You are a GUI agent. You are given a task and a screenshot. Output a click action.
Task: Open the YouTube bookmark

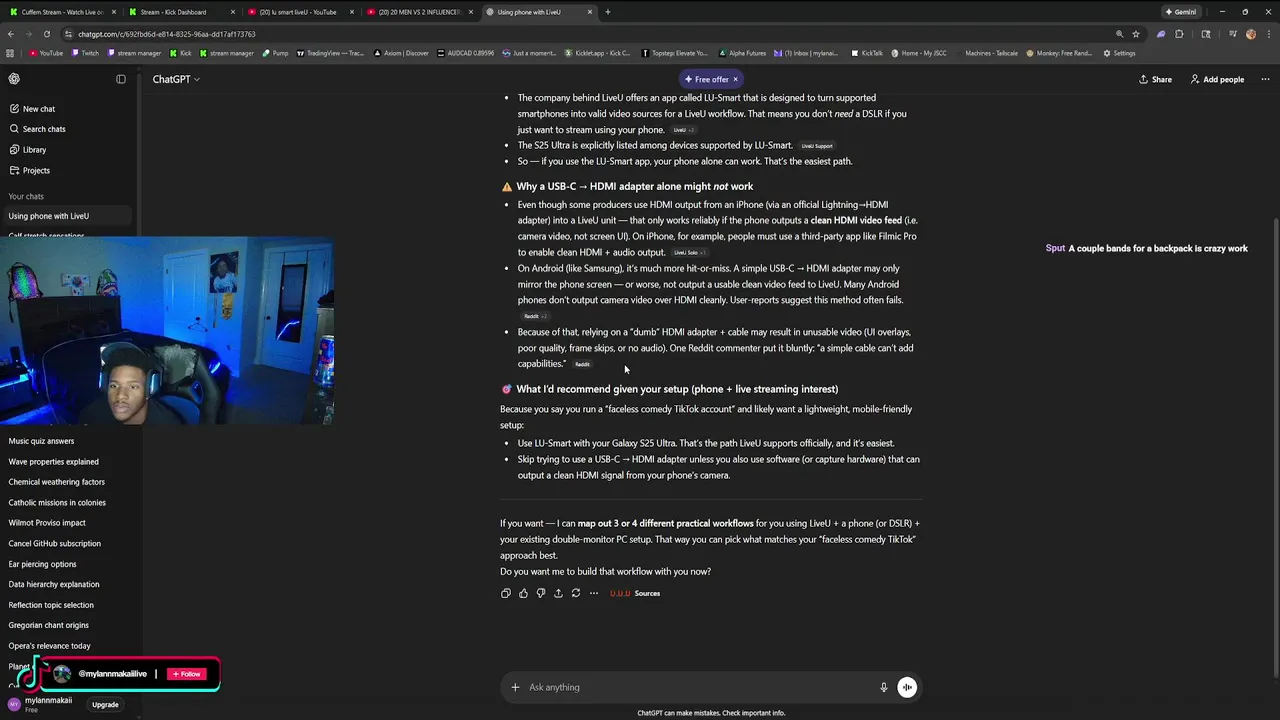coord(46,53)
